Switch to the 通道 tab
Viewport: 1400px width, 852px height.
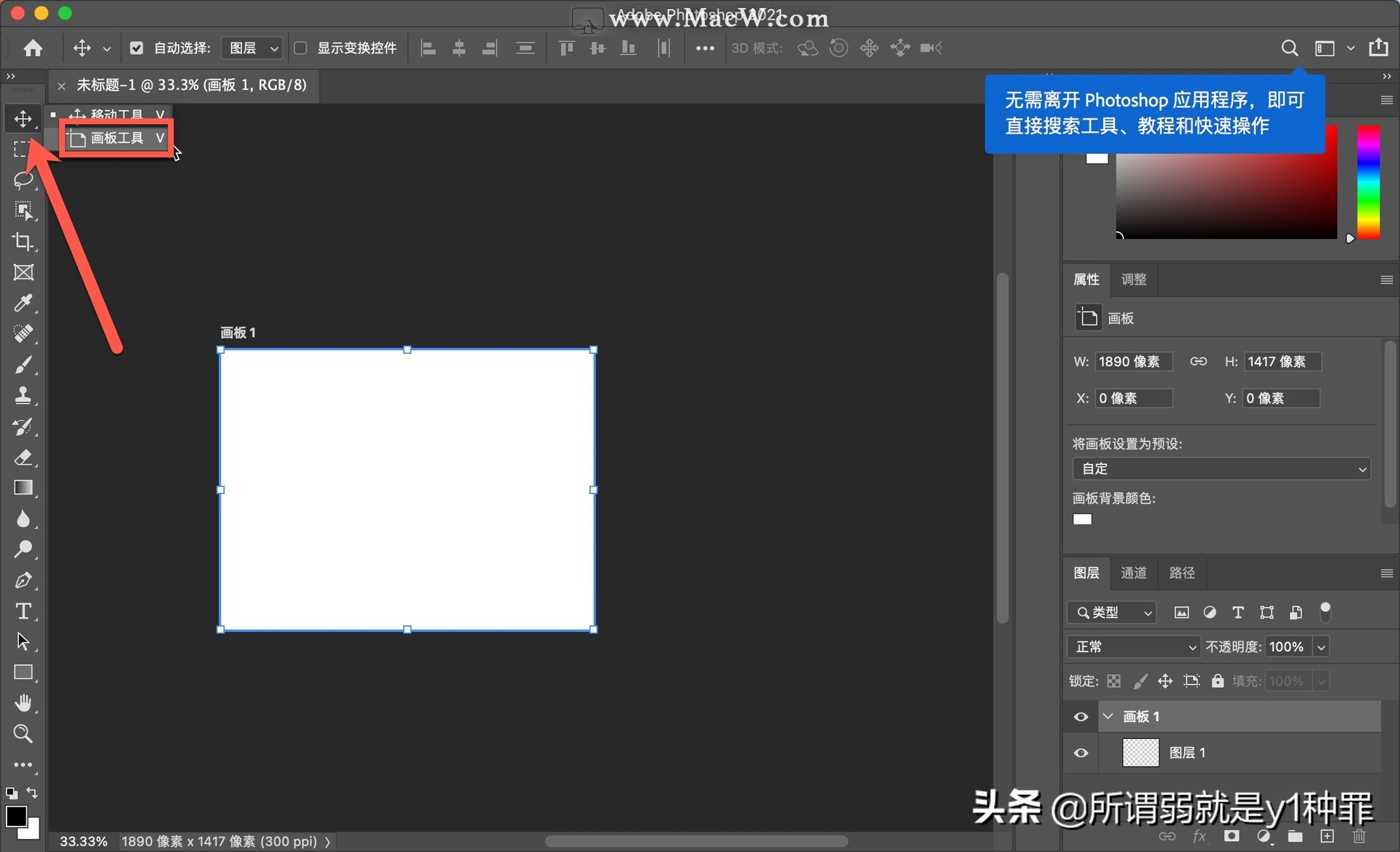1133,573
